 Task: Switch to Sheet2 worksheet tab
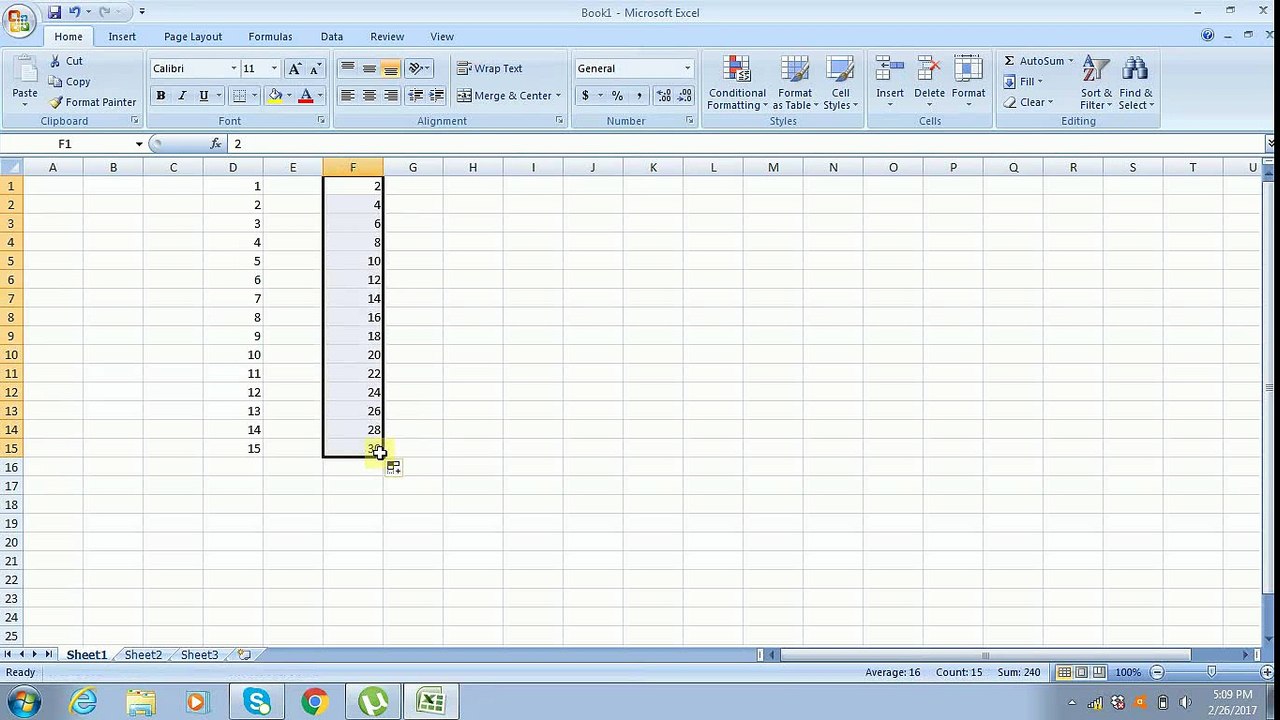pyautogui.click(x=143, y=655)
